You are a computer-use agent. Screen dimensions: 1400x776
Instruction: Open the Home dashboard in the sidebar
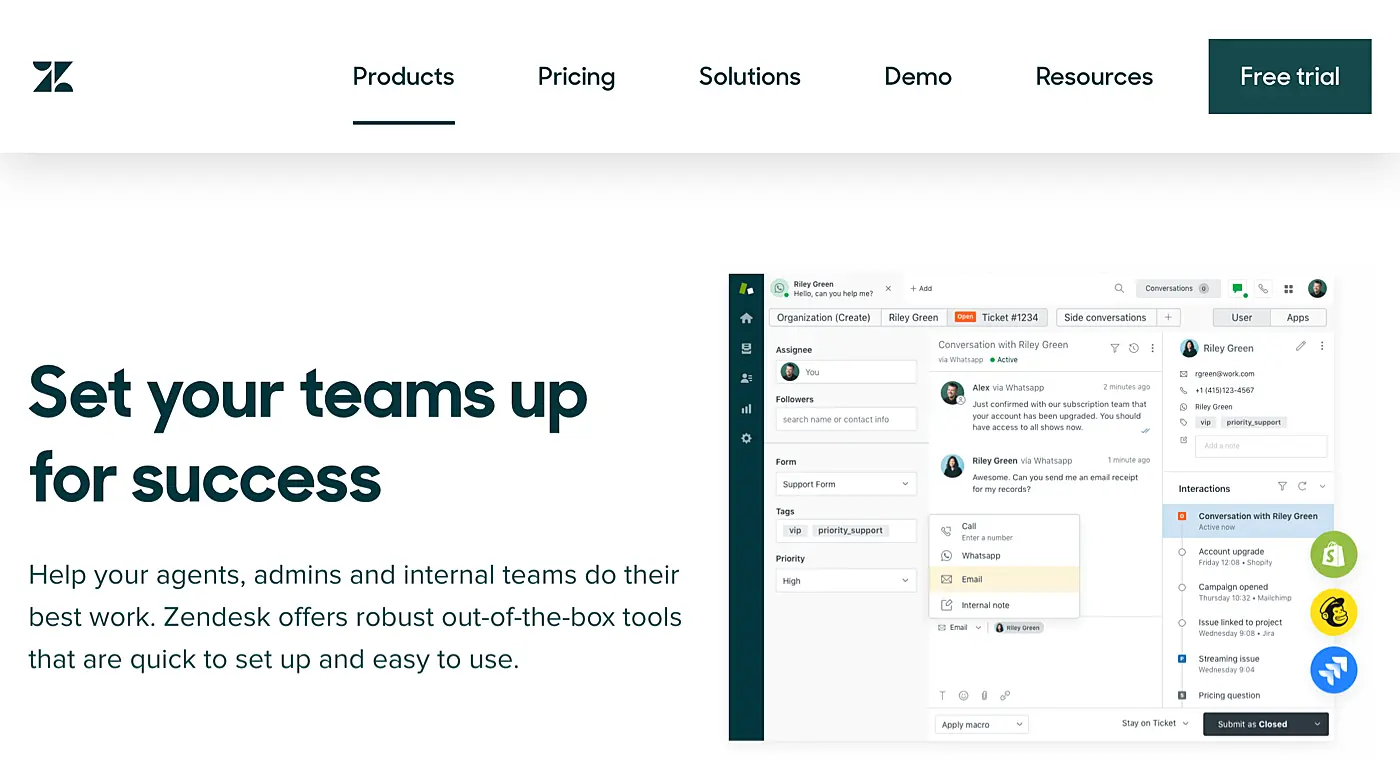746,317
